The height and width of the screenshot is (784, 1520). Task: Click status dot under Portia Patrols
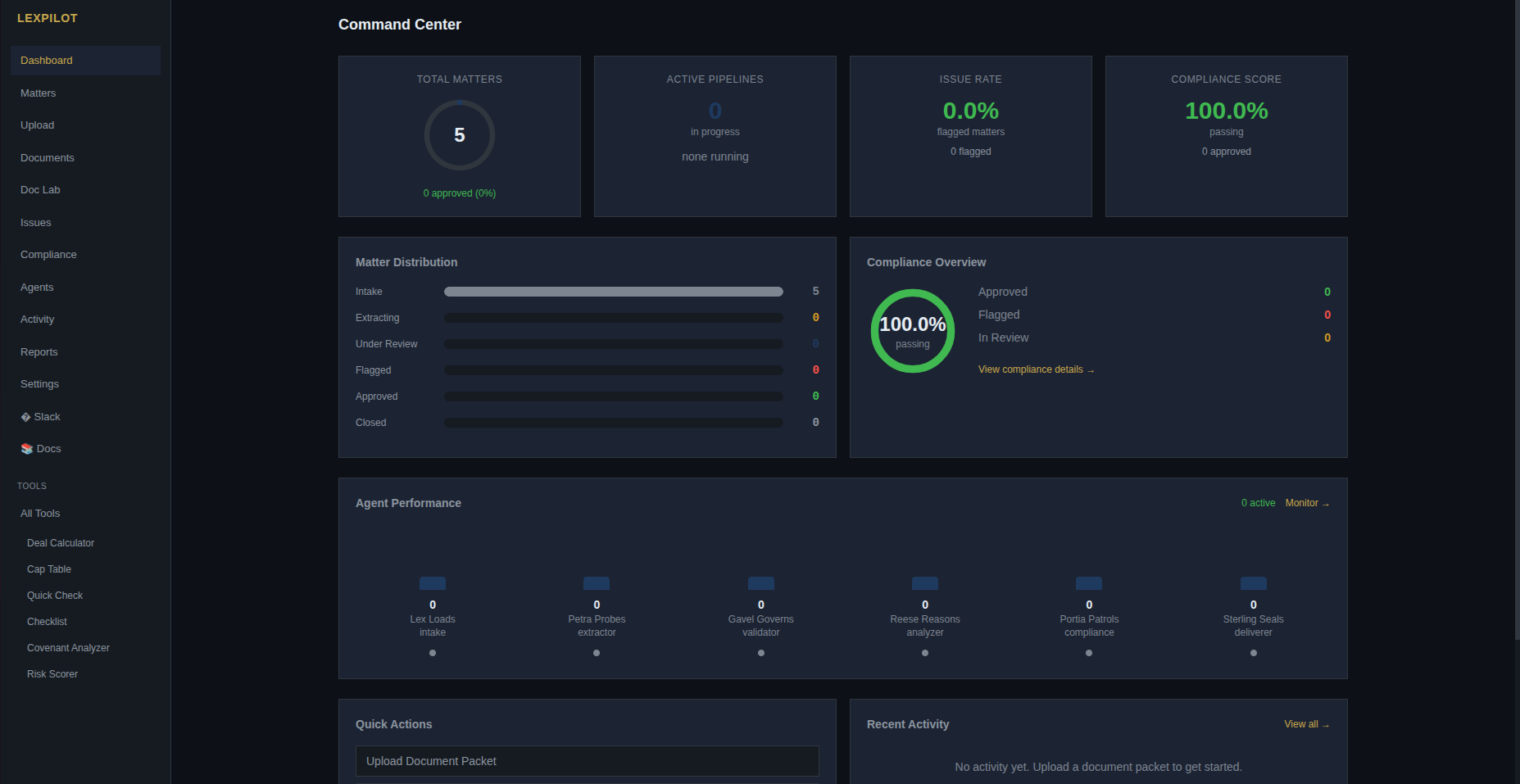point(1089,653)
